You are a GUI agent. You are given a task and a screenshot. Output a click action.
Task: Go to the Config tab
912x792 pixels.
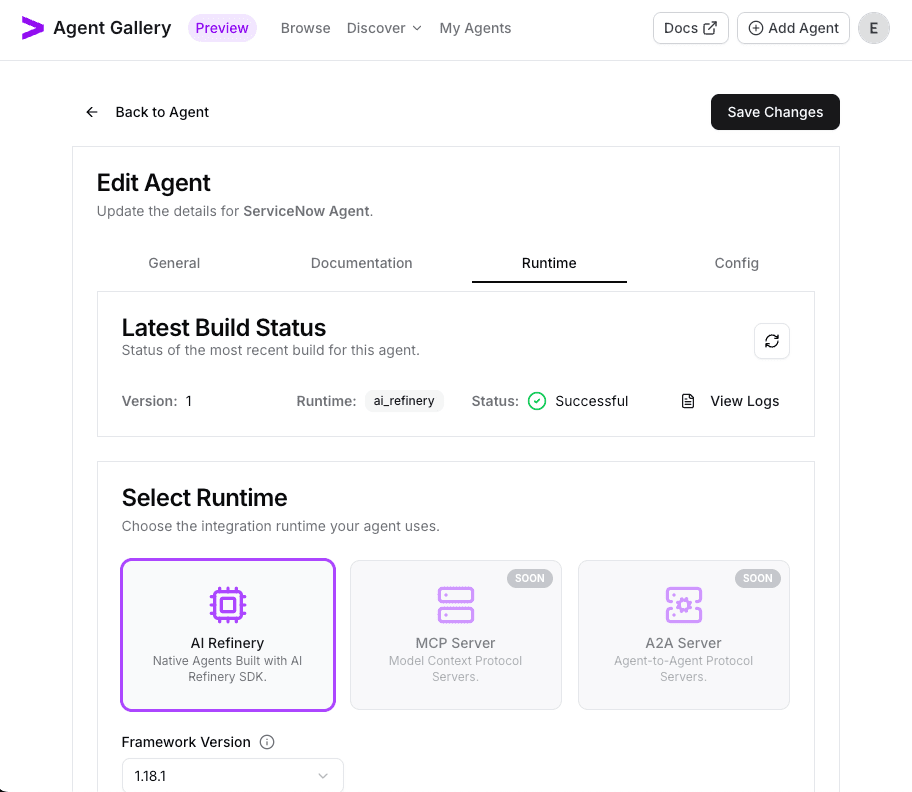(736, 263)
